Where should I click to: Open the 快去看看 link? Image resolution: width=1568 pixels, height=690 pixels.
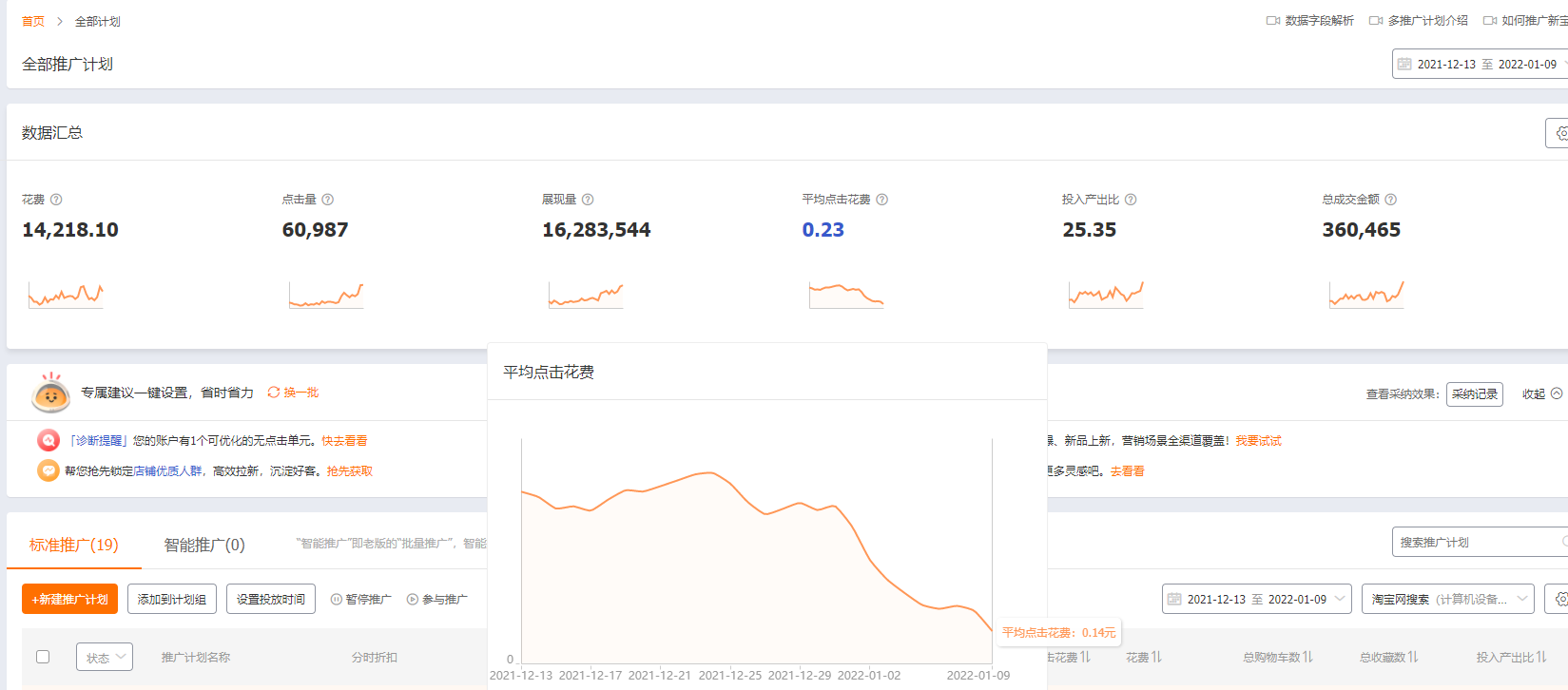click(x=344, y=441)
